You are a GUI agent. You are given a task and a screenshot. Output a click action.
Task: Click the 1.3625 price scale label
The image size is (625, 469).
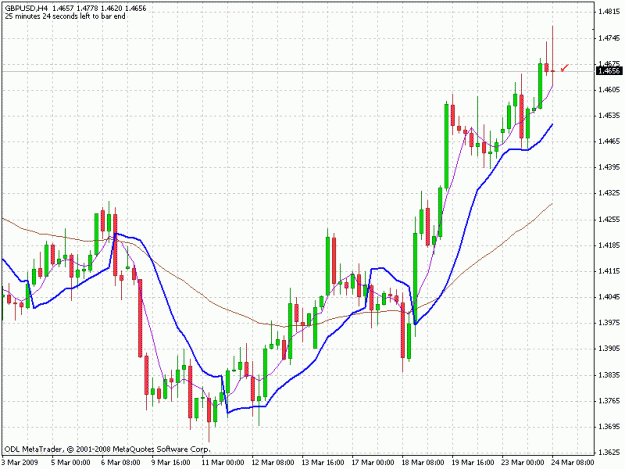609,452
